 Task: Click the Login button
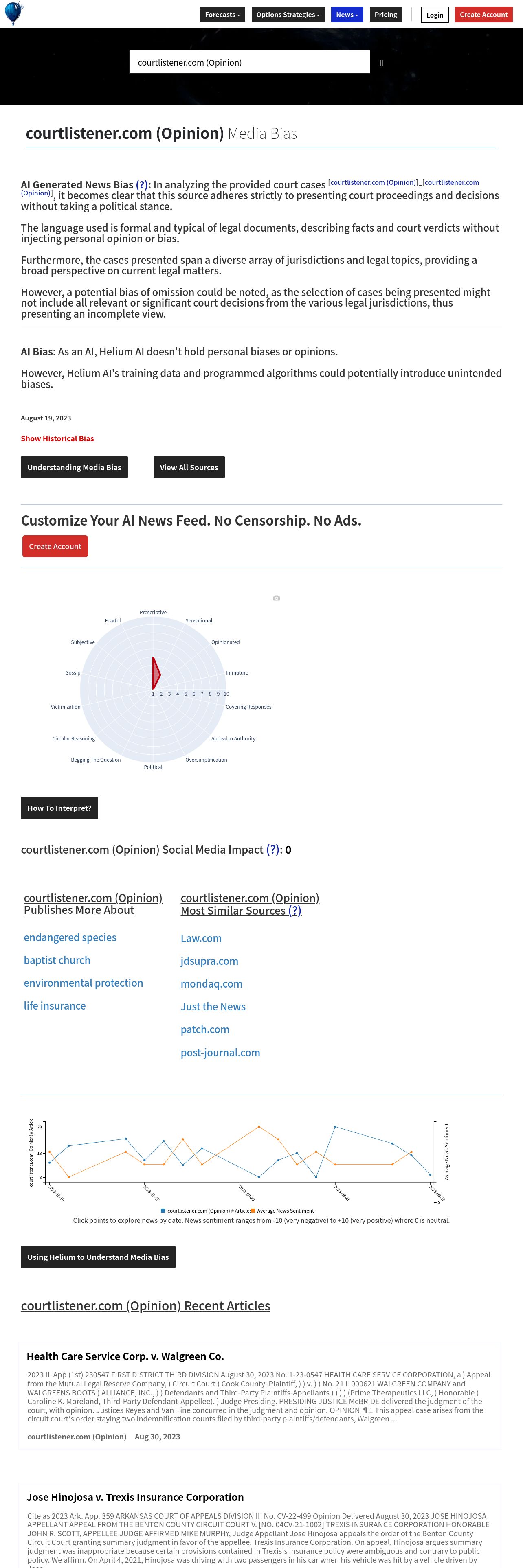(x=435, y=15)
